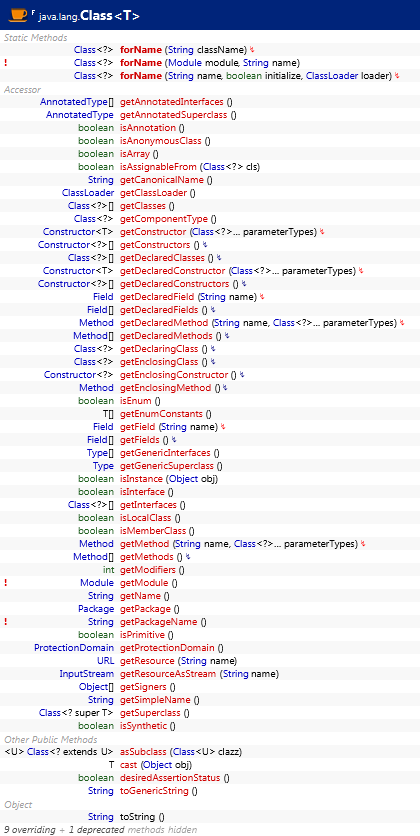420x836 pixels.
Task: Click the 'Other Public Methods' section heading
Action: point(51,739)
